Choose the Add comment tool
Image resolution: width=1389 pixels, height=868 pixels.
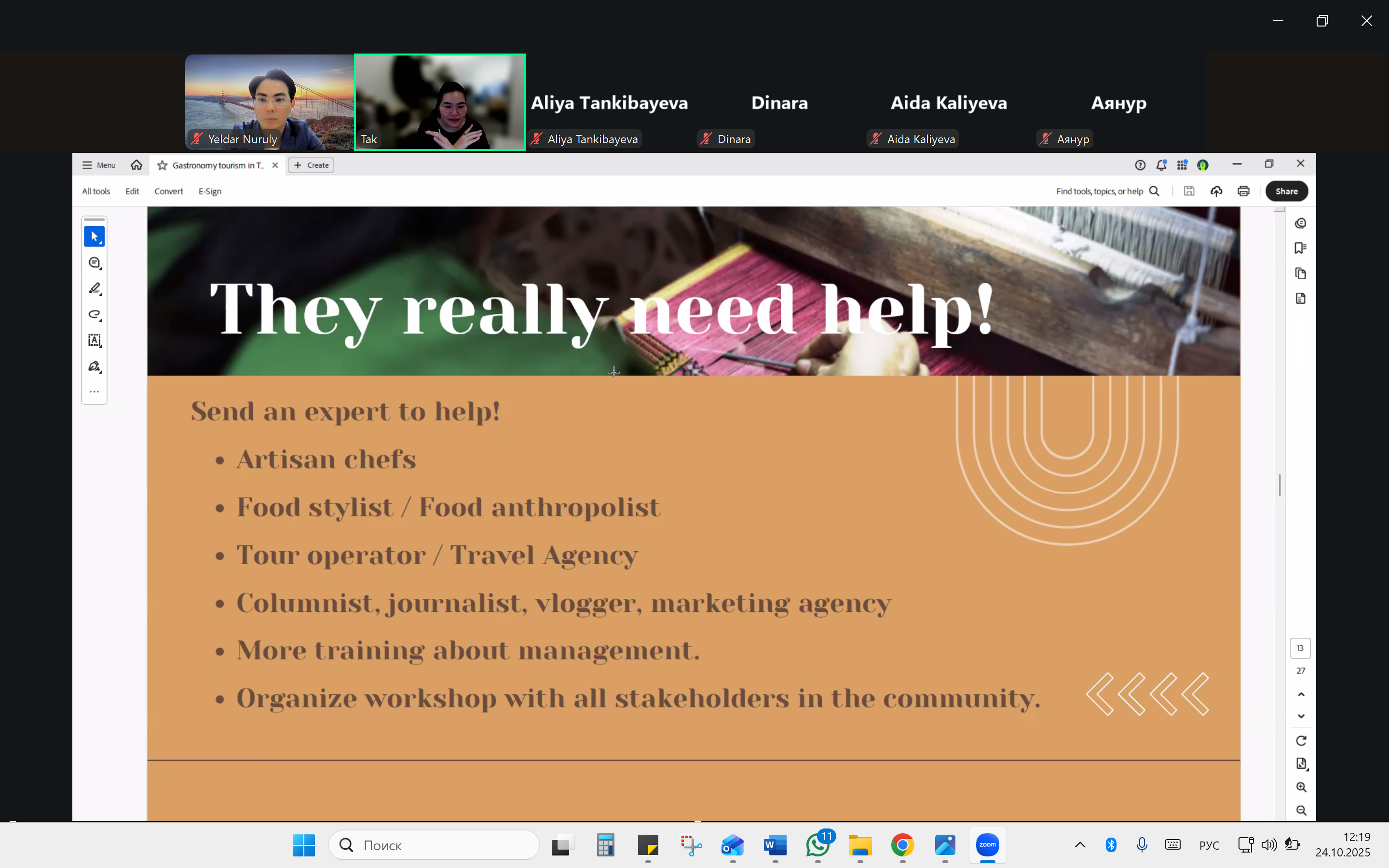[94, 263]
